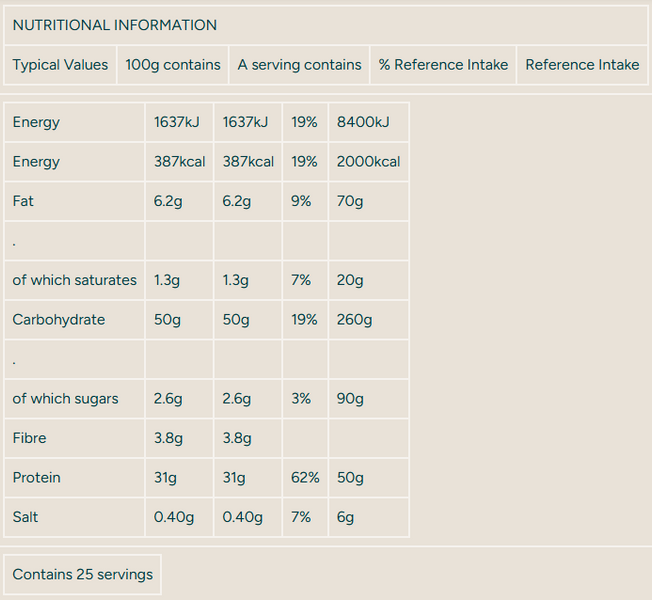This screenshot has width=652, height=600.
Task: Click the 62% protein reference percentage
Action: 305,478
